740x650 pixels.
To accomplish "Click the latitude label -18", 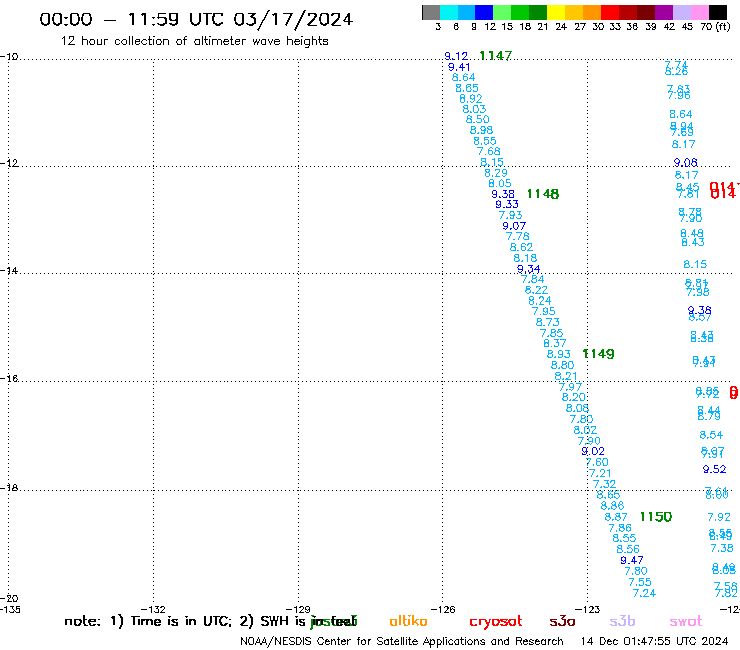I will coord(9,488).
